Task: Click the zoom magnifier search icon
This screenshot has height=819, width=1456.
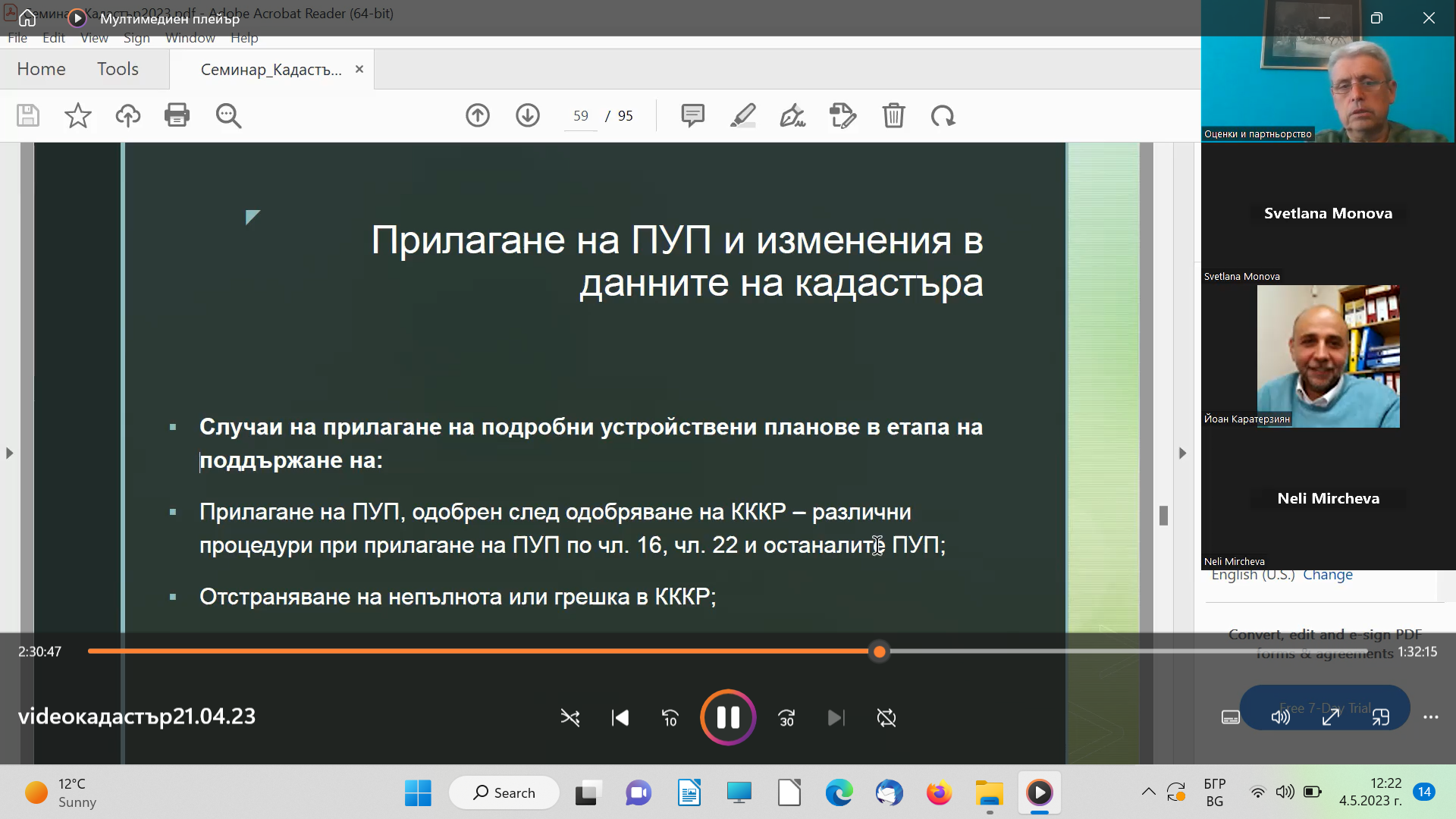Action: click(228, 115)
